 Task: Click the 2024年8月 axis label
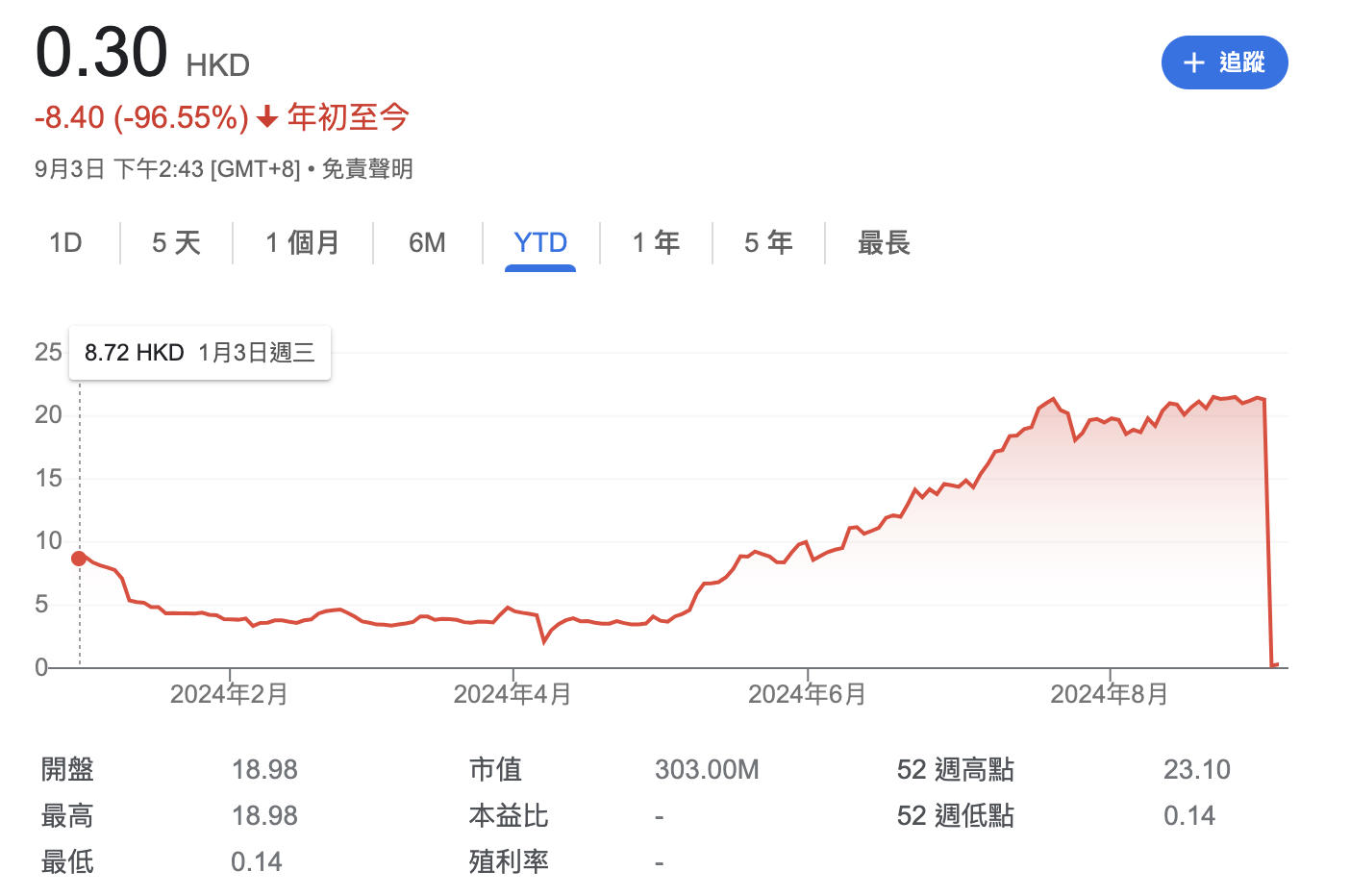point(1110,694)
